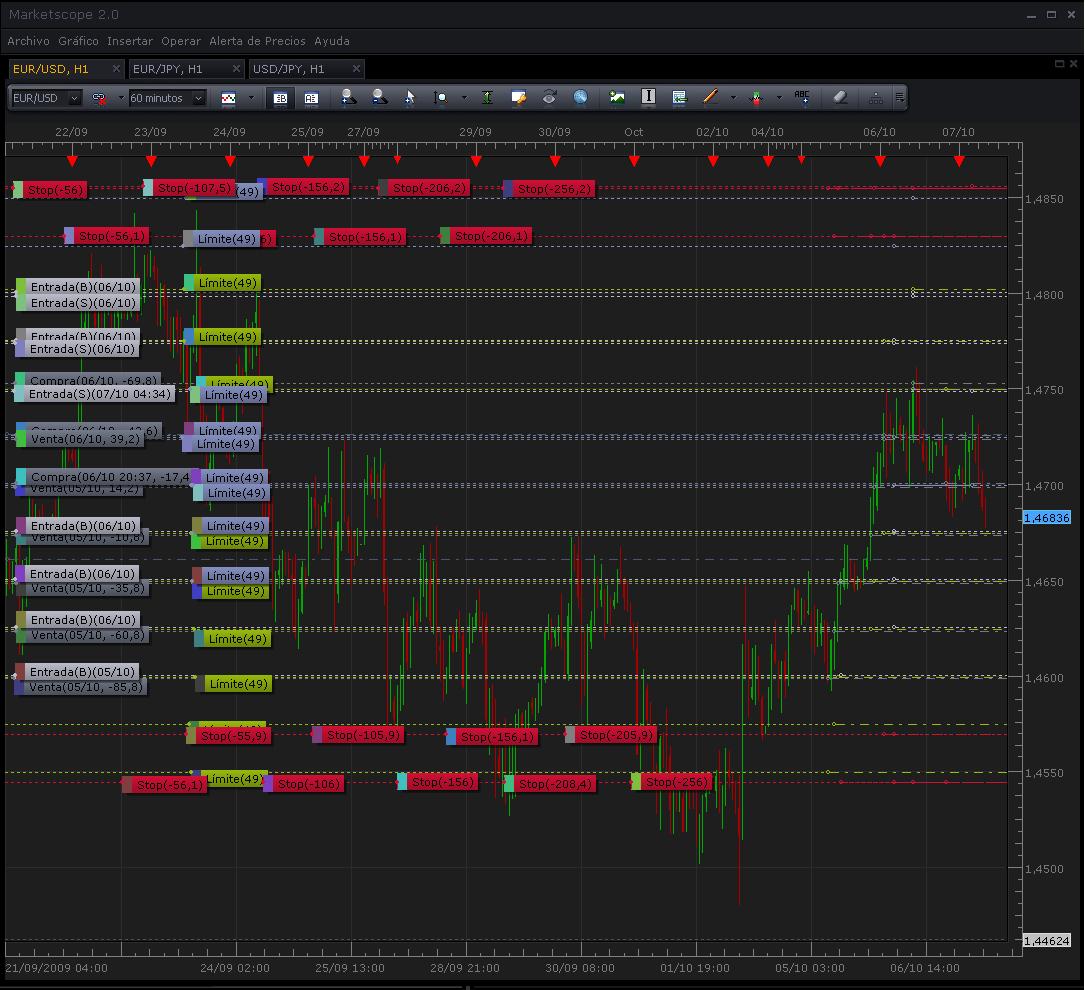1085x990 pixels.
Task: Click green color square on Stop(-208,4) label
Action: tap(509, 784)
